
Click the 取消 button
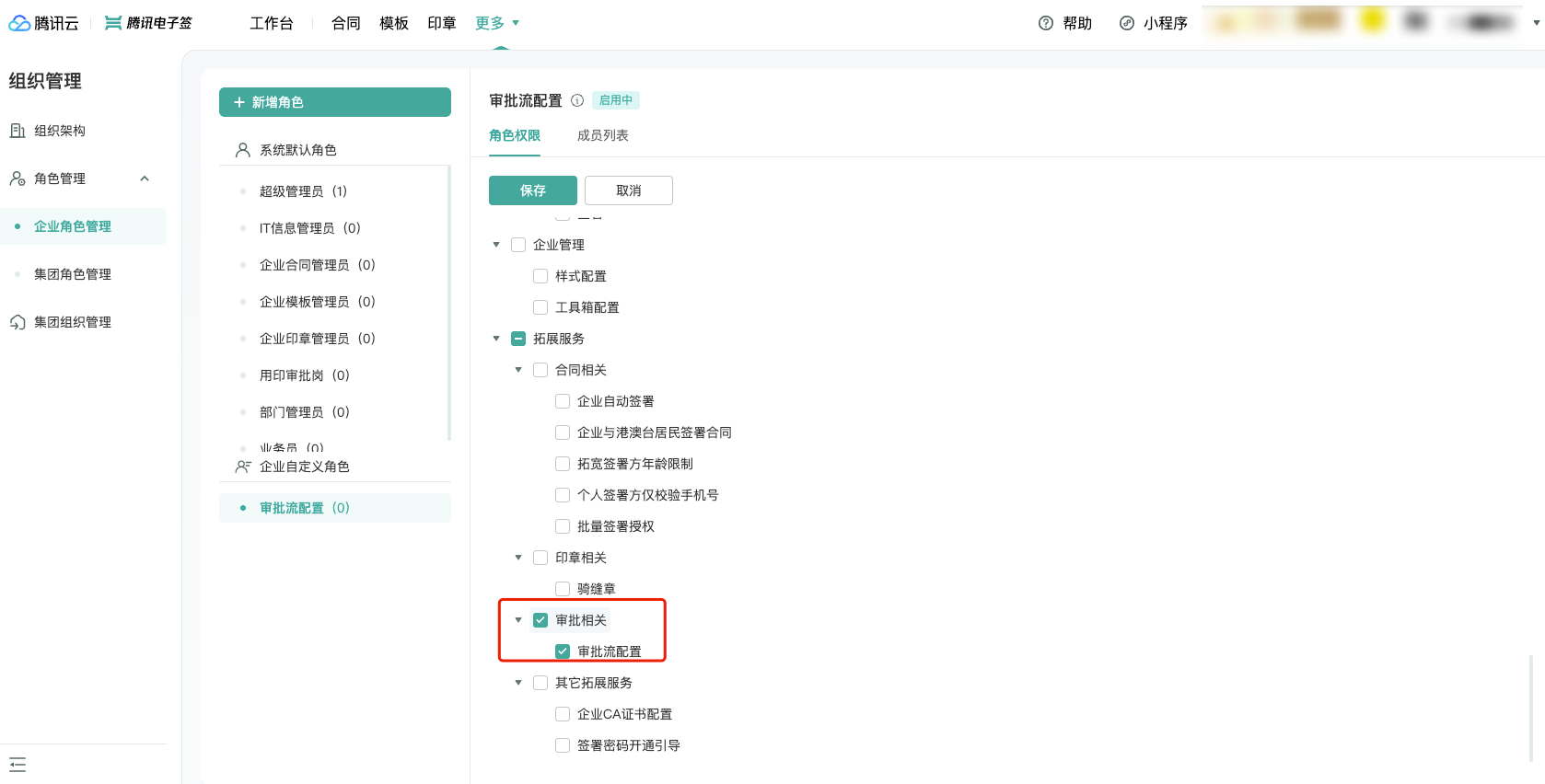[629, 190]
